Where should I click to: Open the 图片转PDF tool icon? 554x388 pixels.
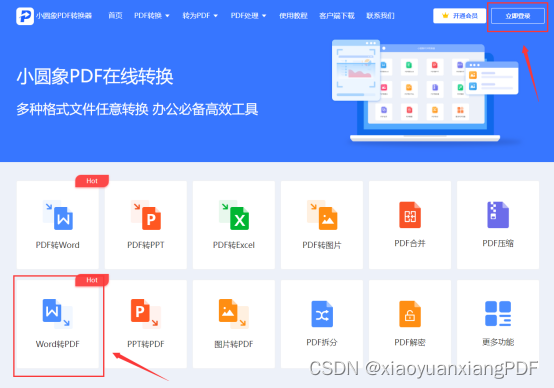coord(234,313)
